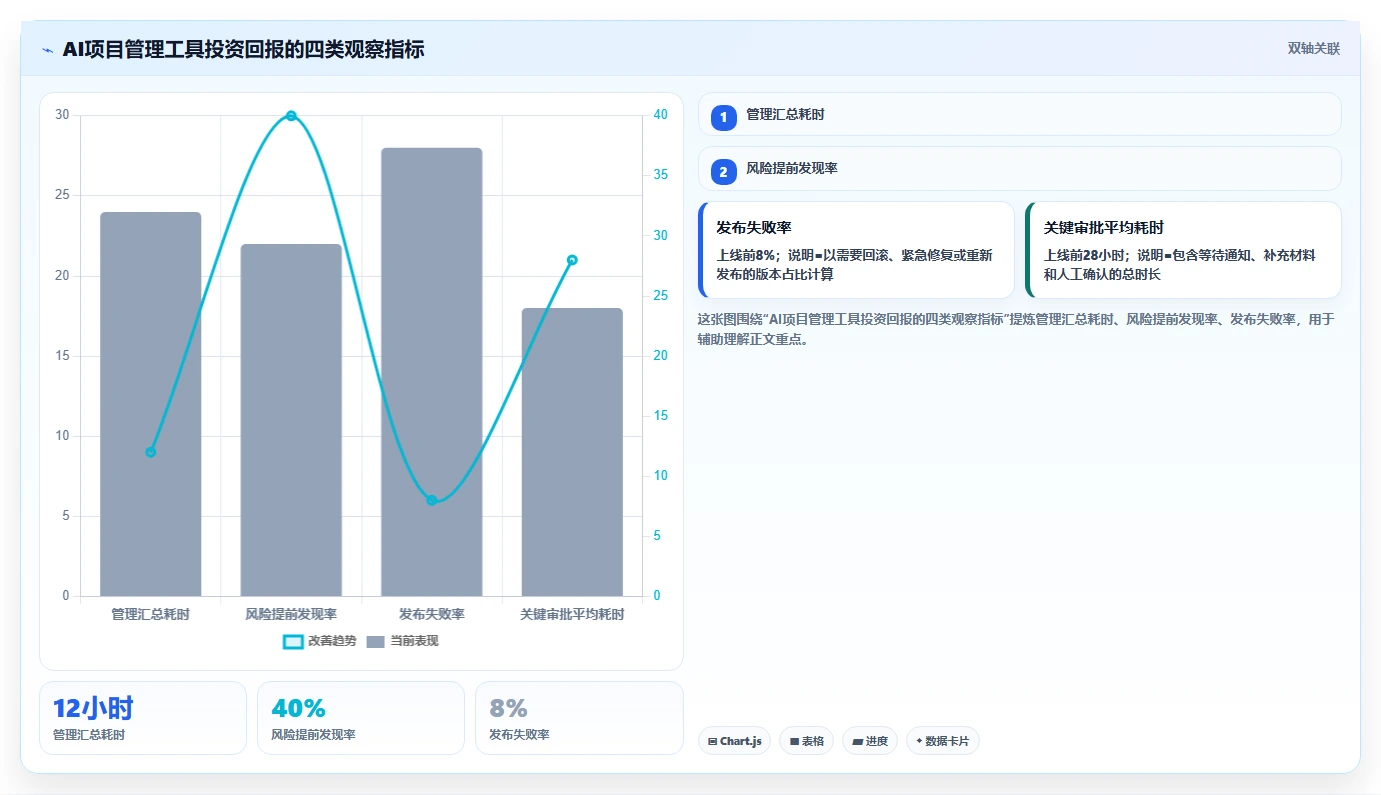Image resolution: width=1381 pixels, height=795 pixels.
Task: Click the number 1 badge for 管理汇总耗时
Action: point(724,117)
